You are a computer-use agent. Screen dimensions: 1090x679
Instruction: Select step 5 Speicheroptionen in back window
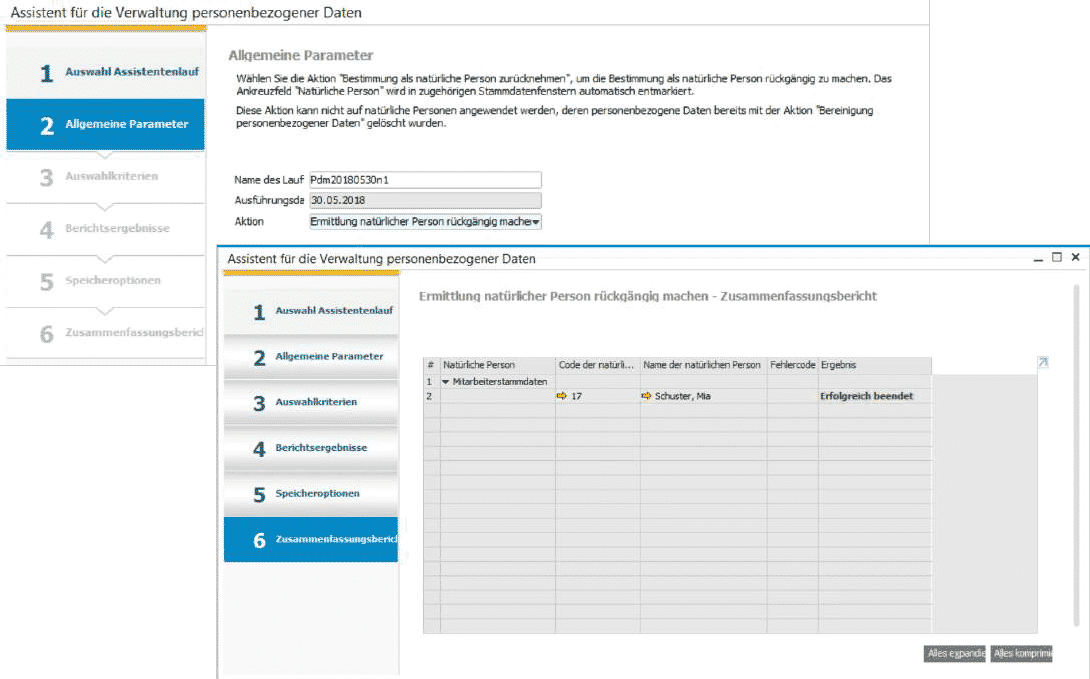point(106,281)
